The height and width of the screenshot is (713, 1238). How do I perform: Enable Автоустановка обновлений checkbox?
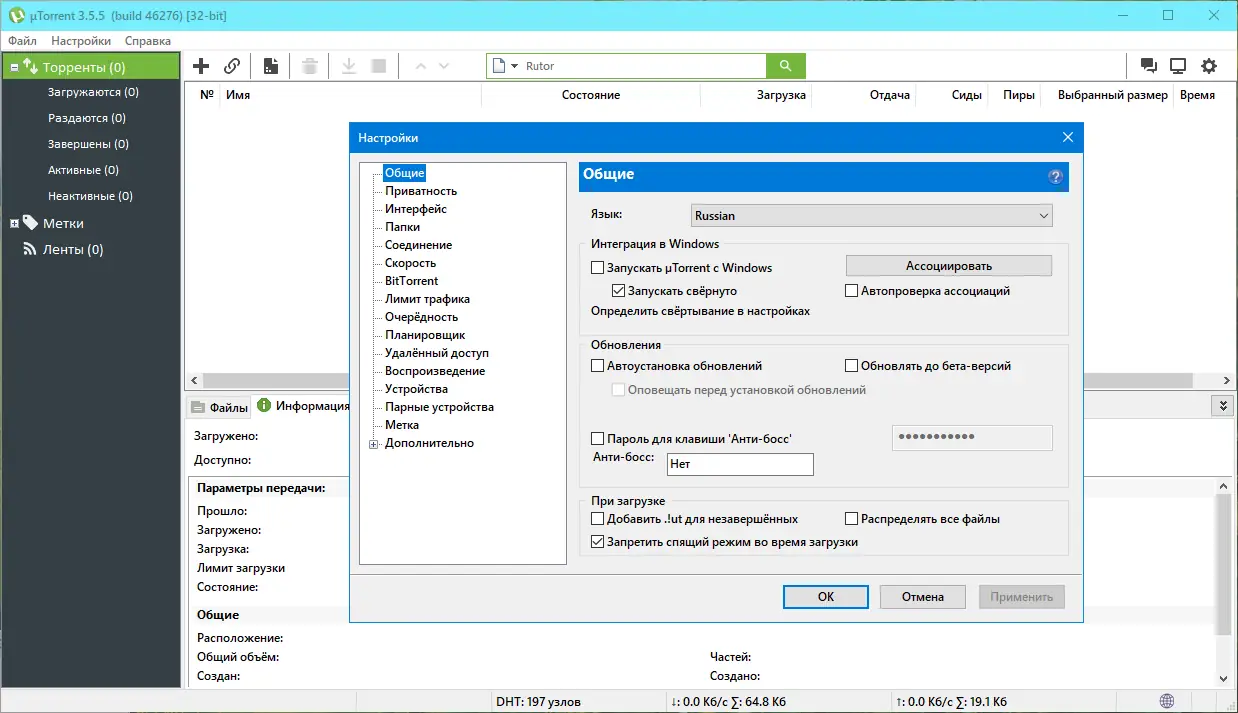click(598, 366)
